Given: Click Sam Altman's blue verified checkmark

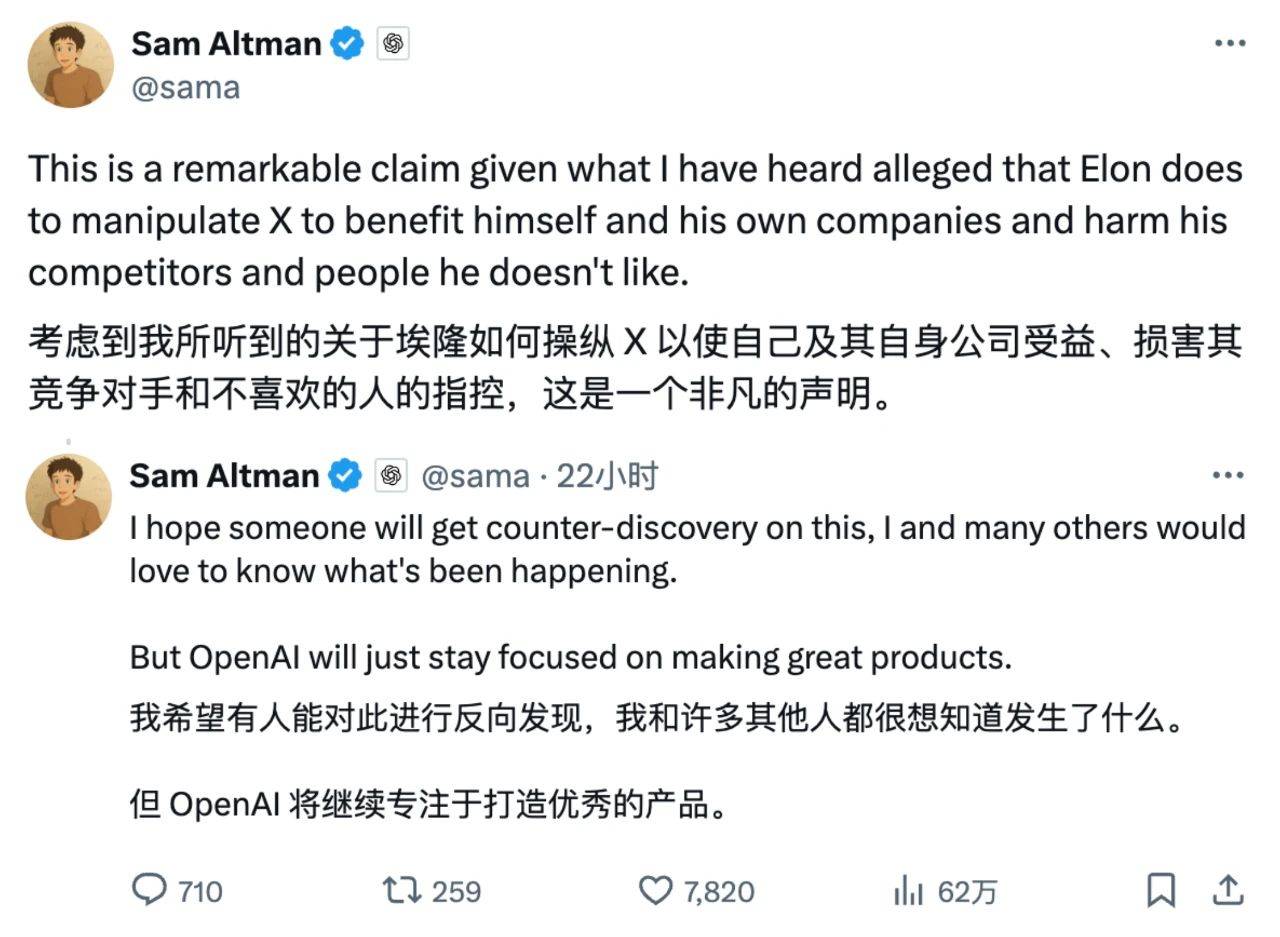Looking at the screenshot, I should click(x=345, y=42).
